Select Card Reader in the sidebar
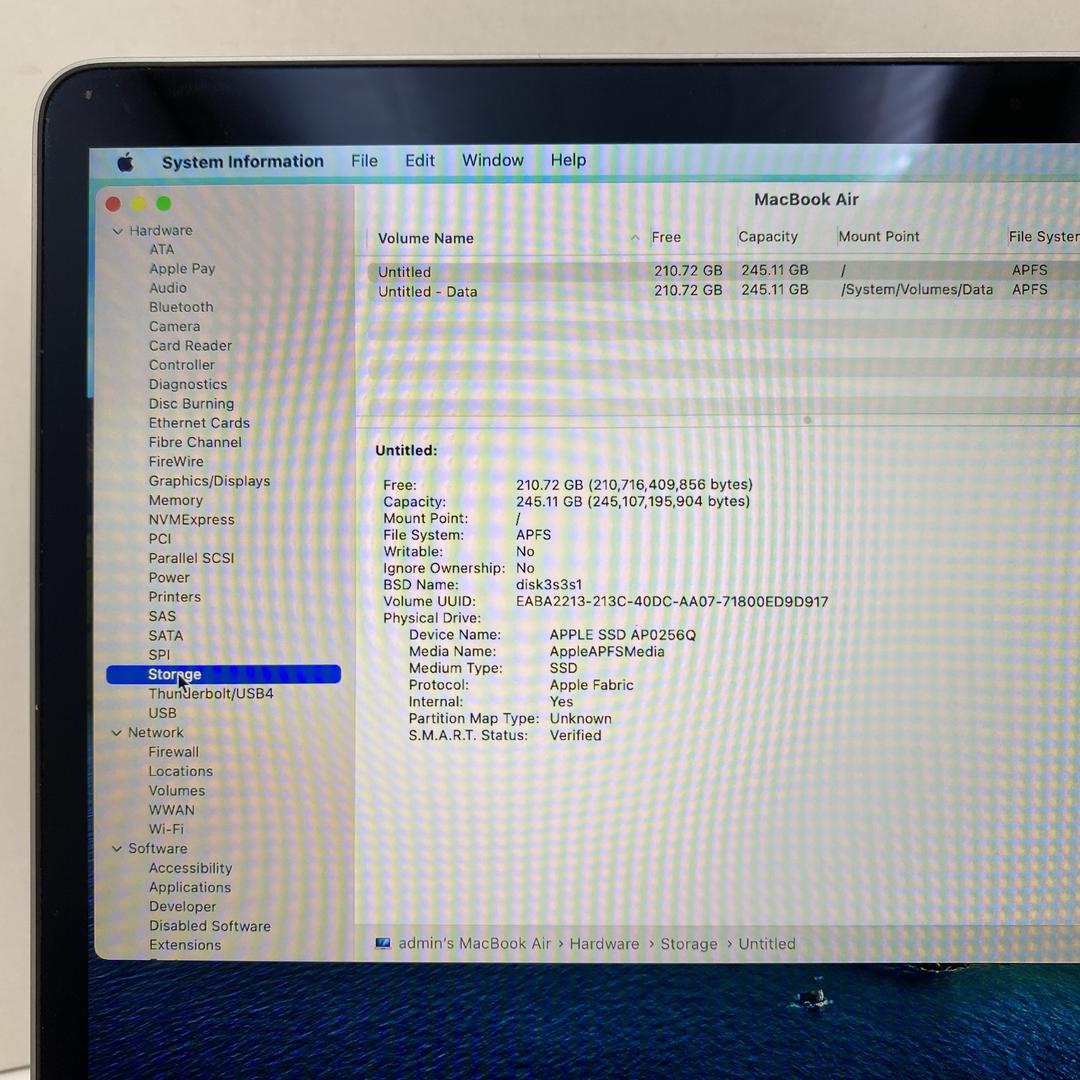 (x=190, y=346)
